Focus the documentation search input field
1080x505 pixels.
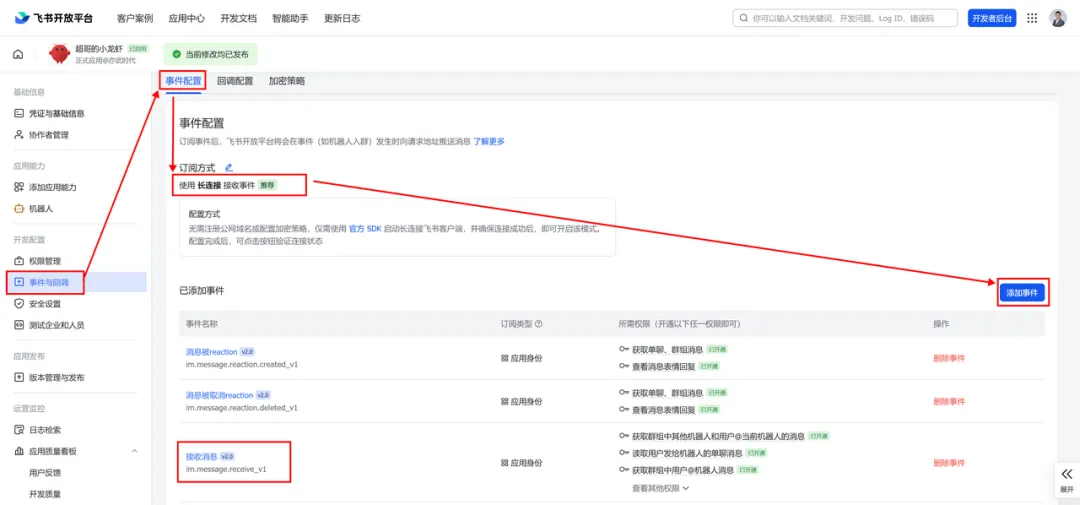pyautogui.click(x=844, y=19)
